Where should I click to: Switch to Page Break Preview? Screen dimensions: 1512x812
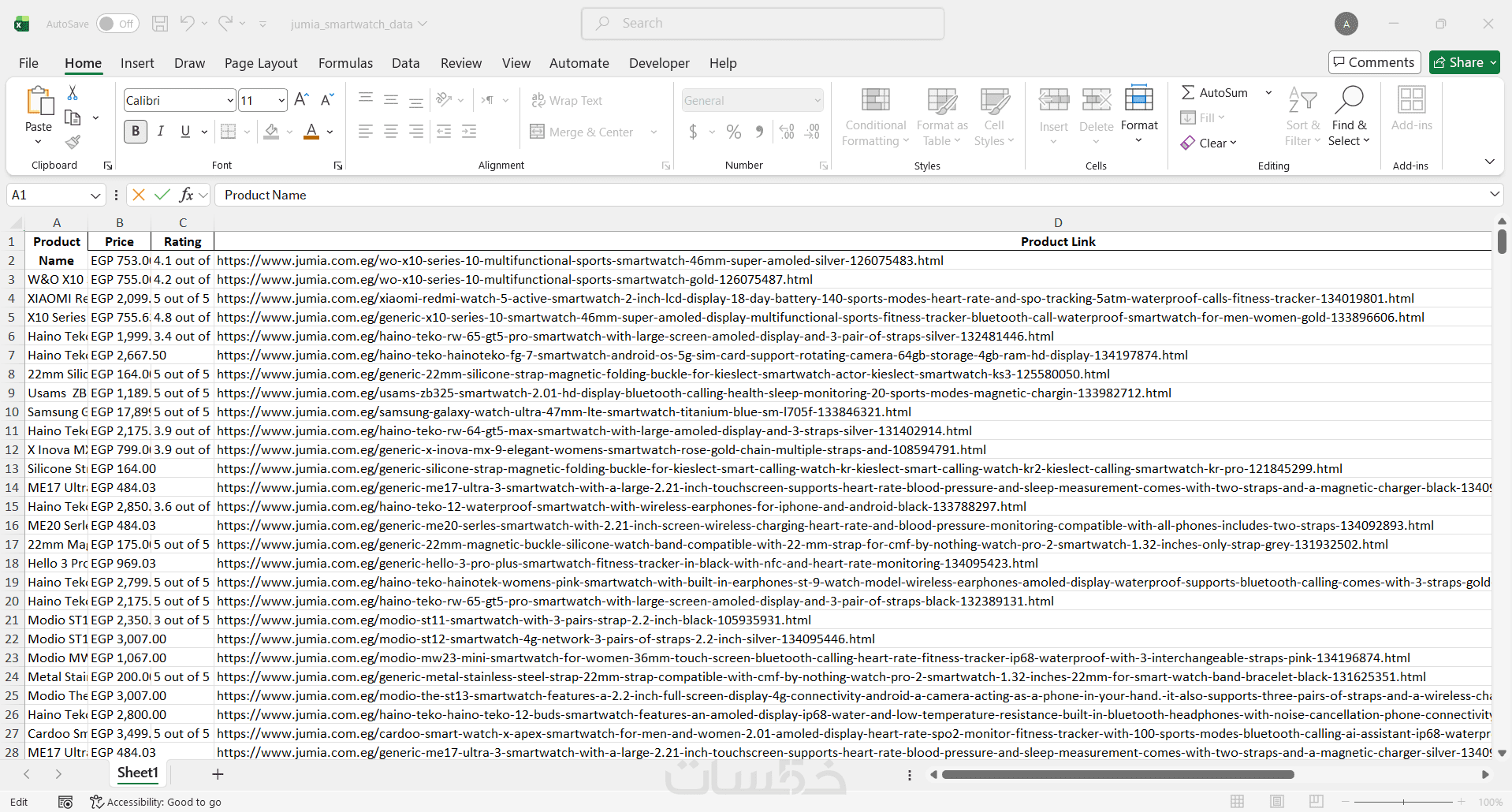(1316, 802)
